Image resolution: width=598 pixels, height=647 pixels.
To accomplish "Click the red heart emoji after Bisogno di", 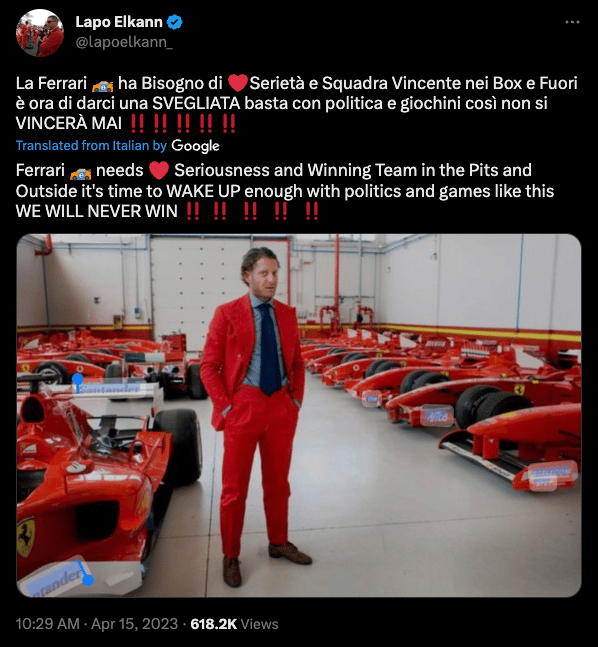I will click(237, 83).
